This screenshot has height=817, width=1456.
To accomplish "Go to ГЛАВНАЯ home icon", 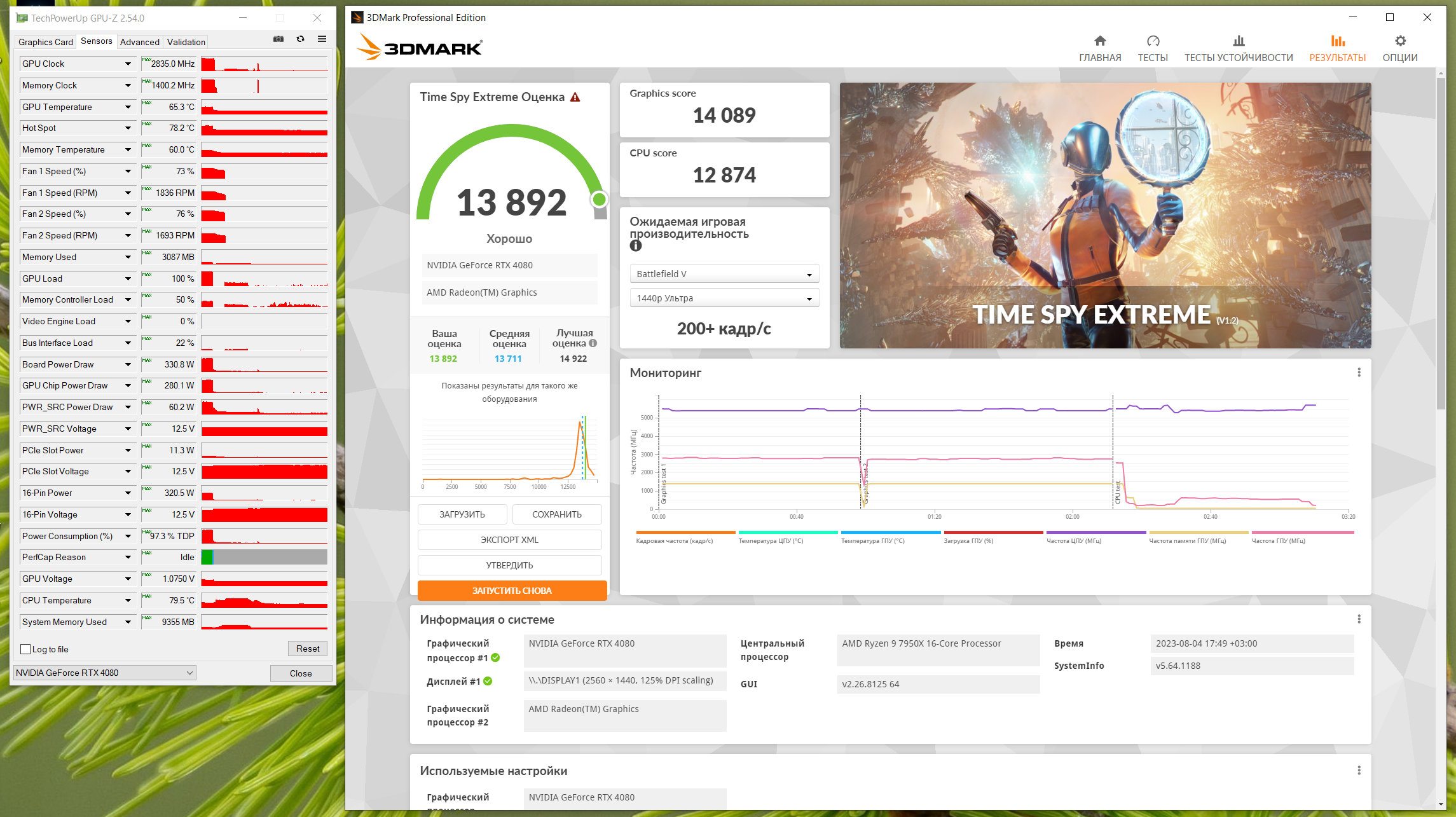I will 1099,41.
